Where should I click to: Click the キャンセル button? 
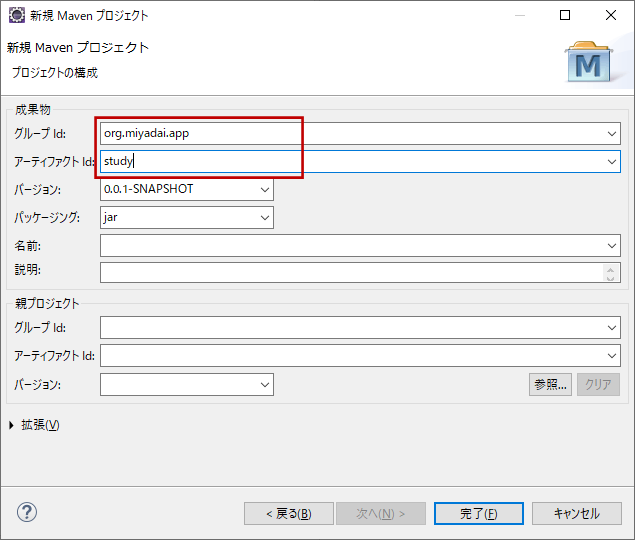tap(577, 514)
